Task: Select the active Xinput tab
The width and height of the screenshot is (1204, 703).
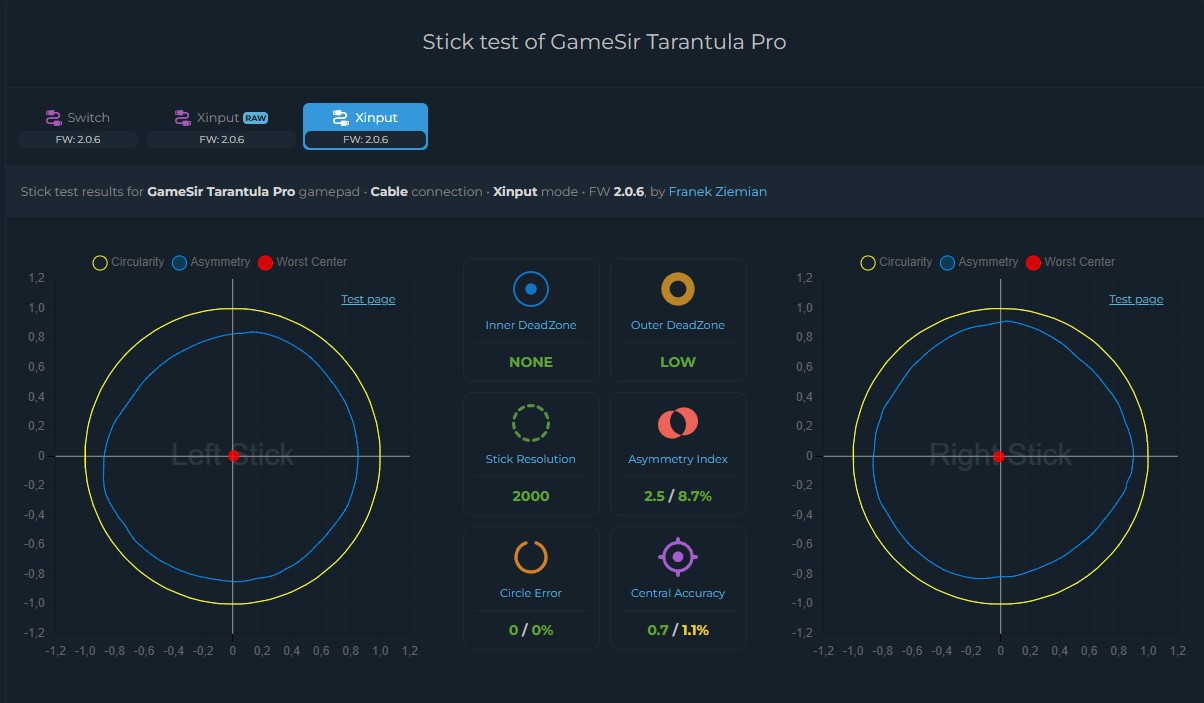Action: [366, 126]
